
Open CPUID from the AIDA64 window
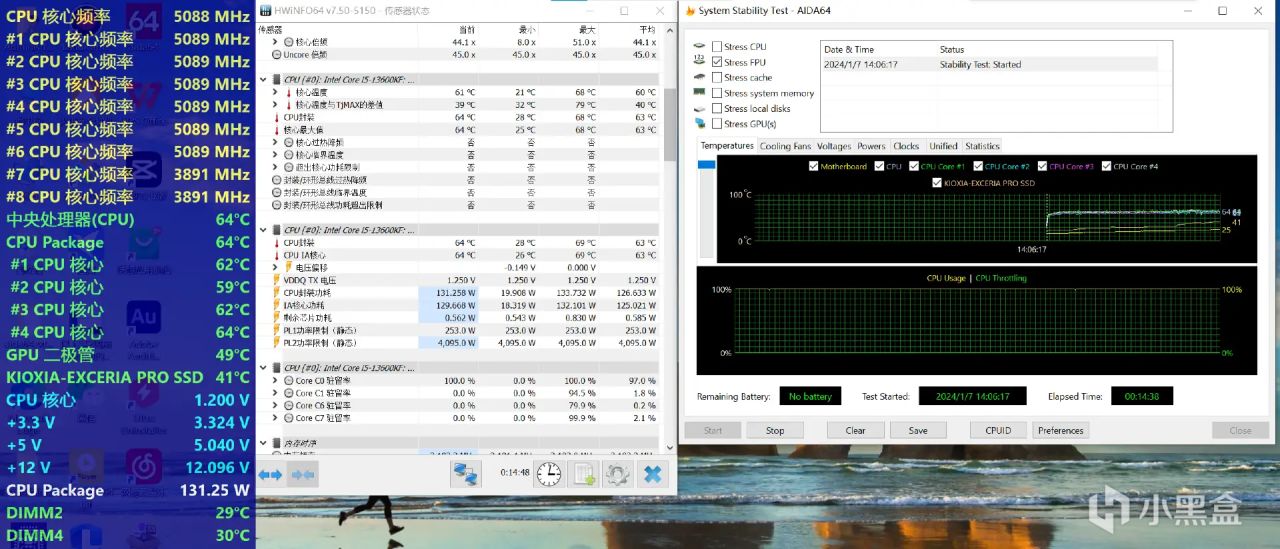point(998,430)
